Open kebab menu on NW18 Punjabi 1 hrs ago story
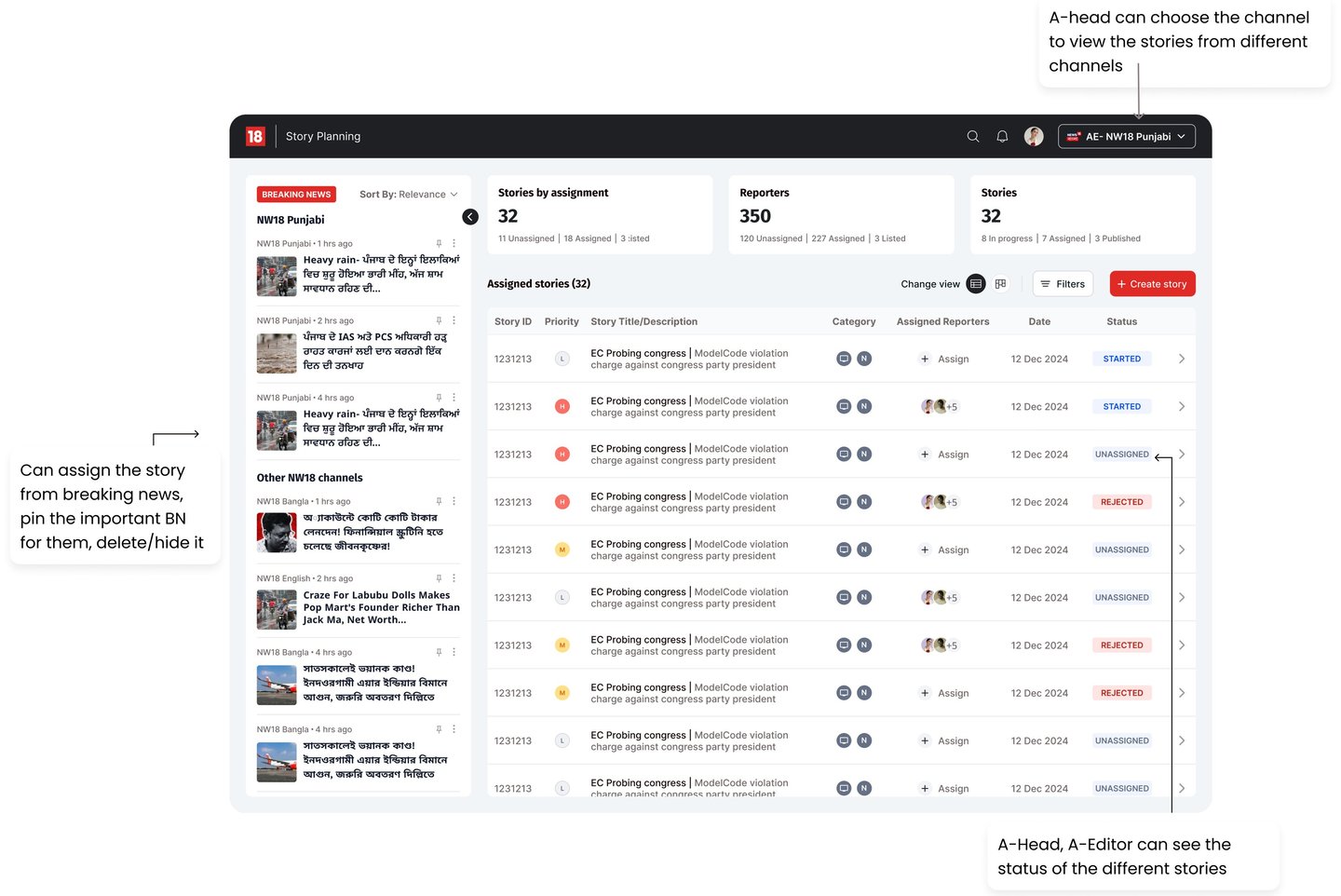This screenshot has width=1341, height=896. point(454,243)
